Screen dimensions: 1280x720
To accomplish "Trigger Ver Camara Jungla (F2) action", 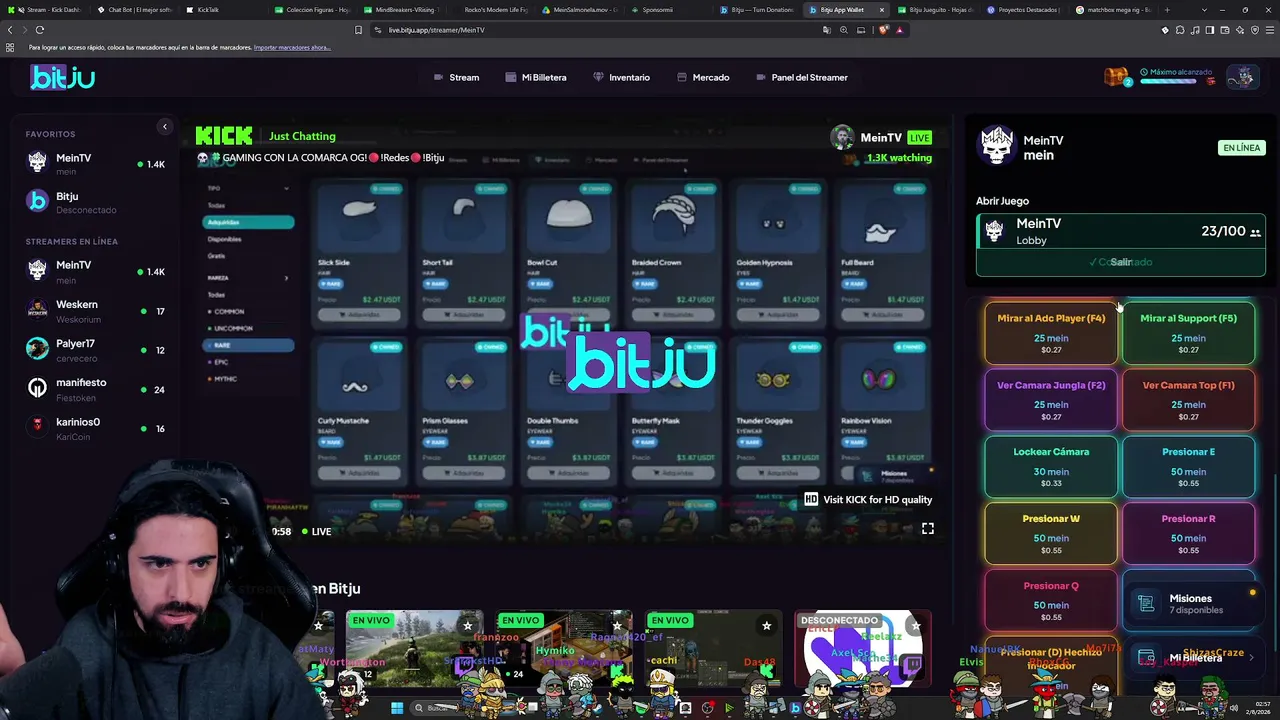I will (1051, 400).
